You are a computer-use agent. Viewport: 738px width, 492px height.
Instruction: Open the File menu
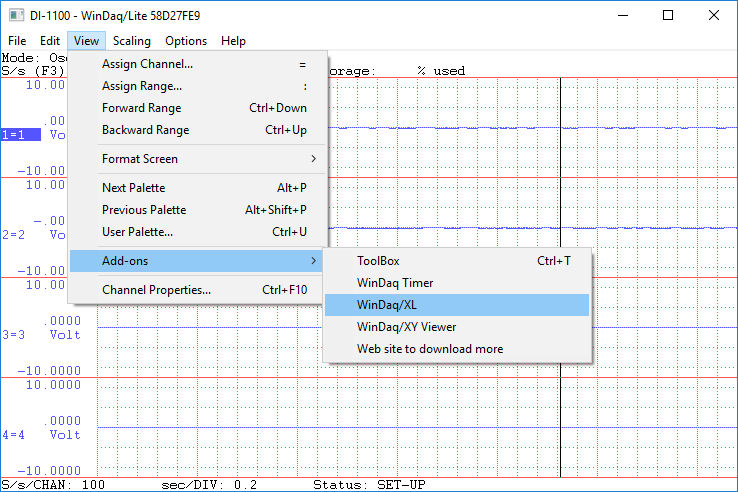coord(17,41)
